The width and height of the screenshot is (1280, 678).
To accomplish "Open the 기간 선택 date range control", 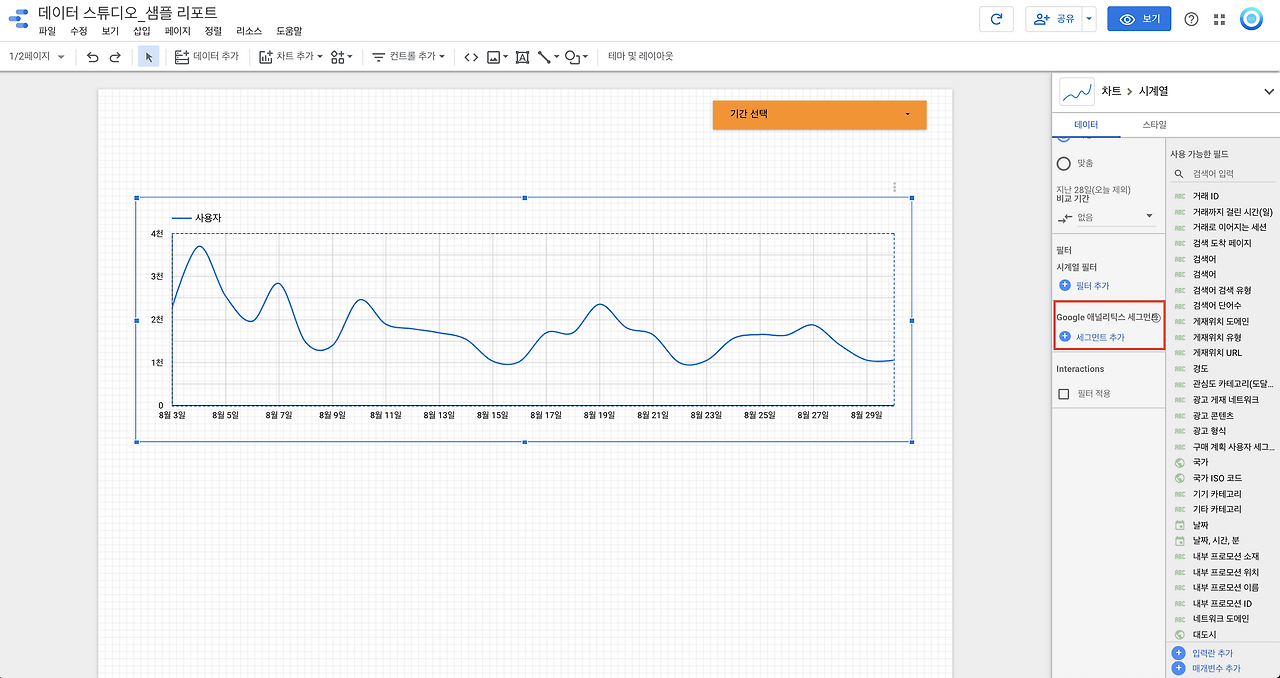I will pos(820,114).
